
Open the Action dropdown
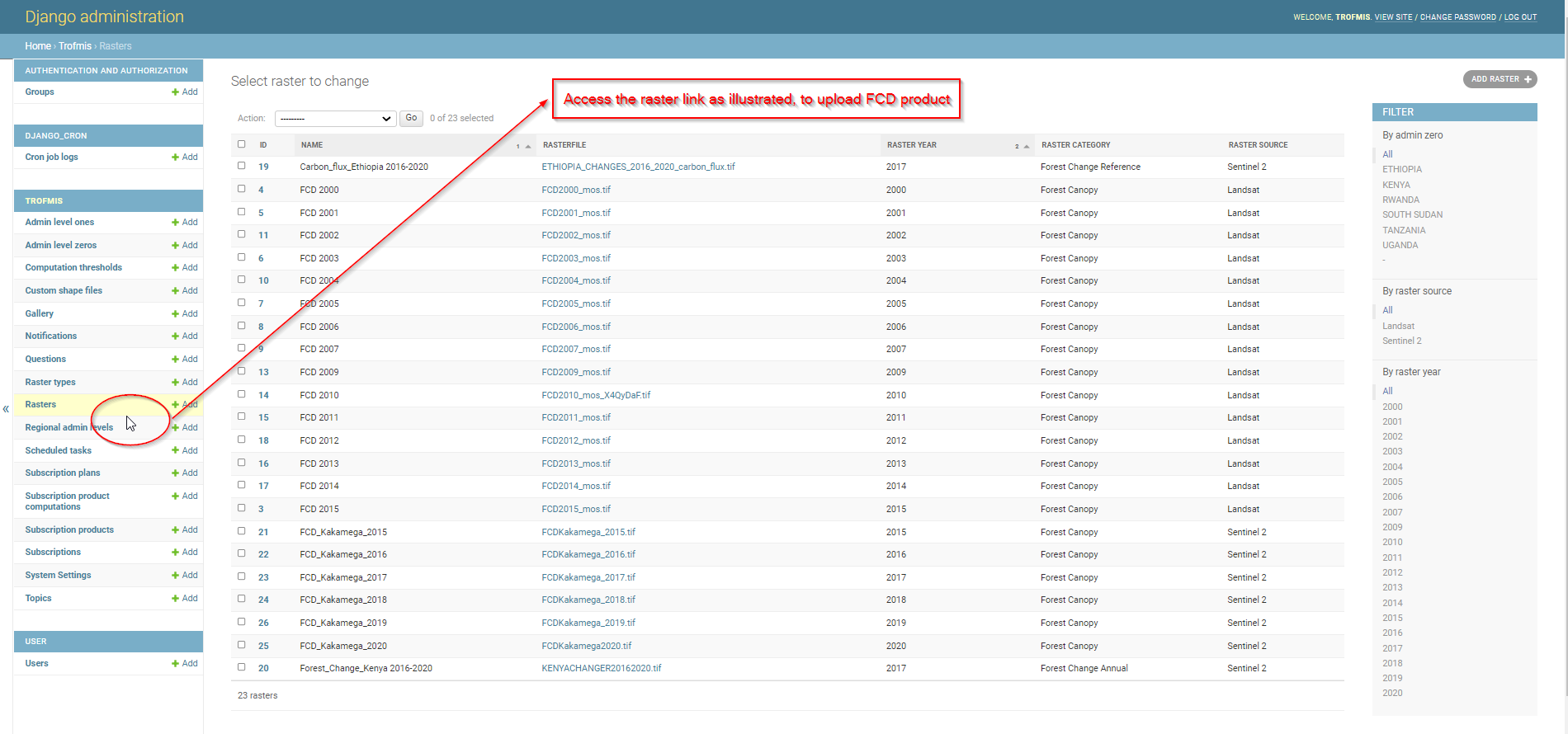(335, 119)
